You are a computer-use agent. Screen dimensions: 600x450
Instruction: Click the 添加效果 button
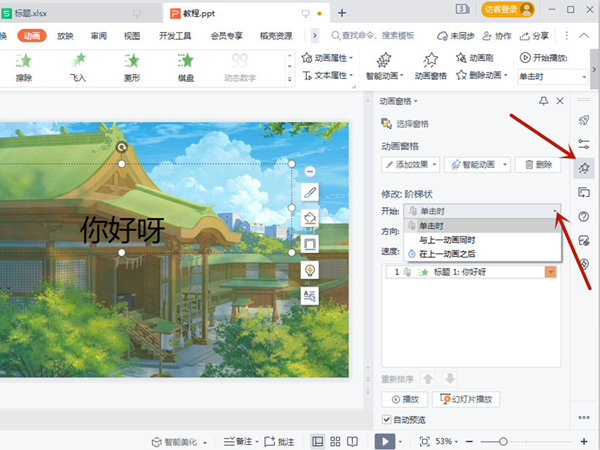[x=411, y=165]
